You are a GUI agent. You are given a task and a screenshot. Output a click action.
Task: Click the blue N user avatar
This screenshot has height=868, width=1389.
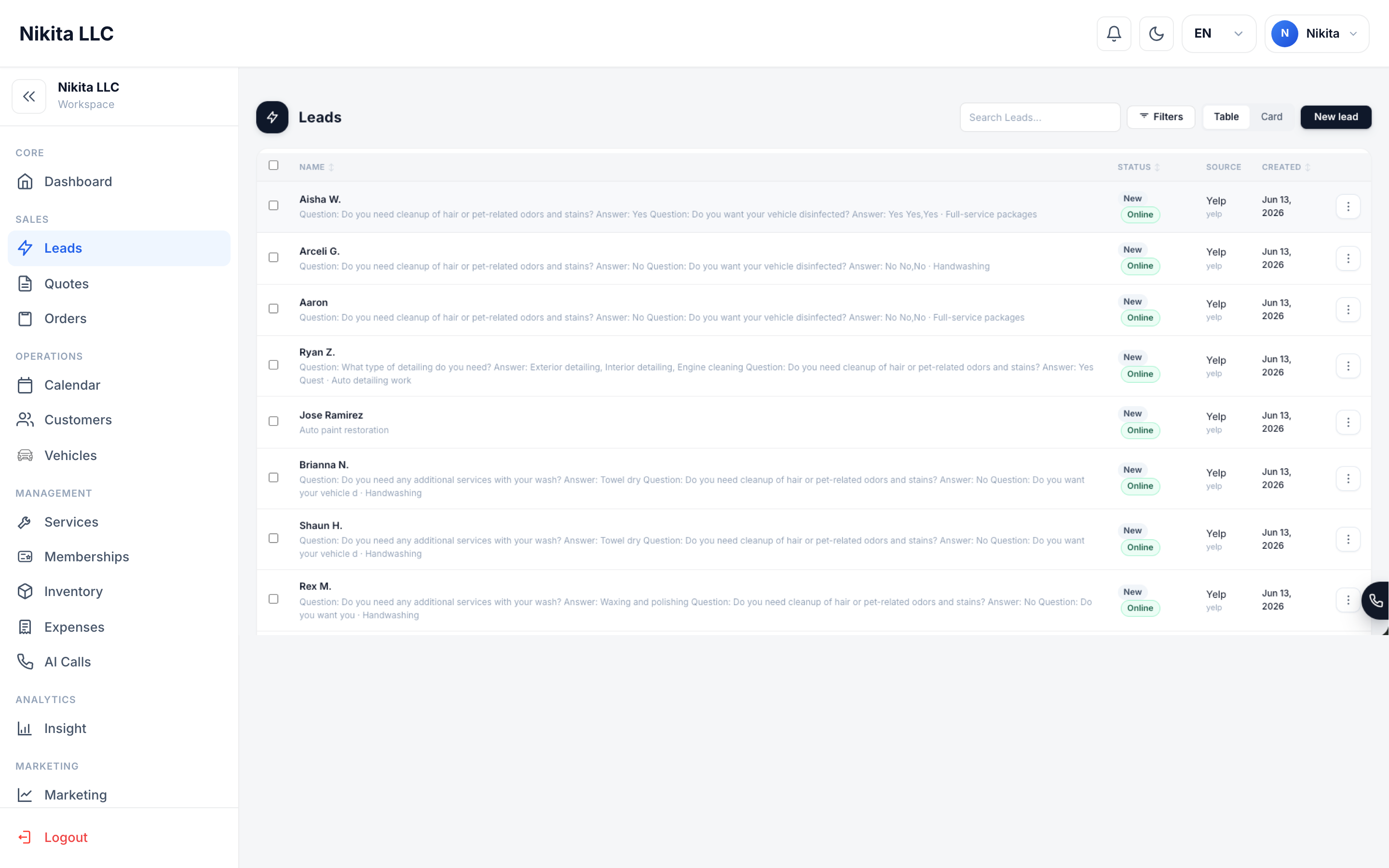pyautogui.click(x=1284, y=33)
